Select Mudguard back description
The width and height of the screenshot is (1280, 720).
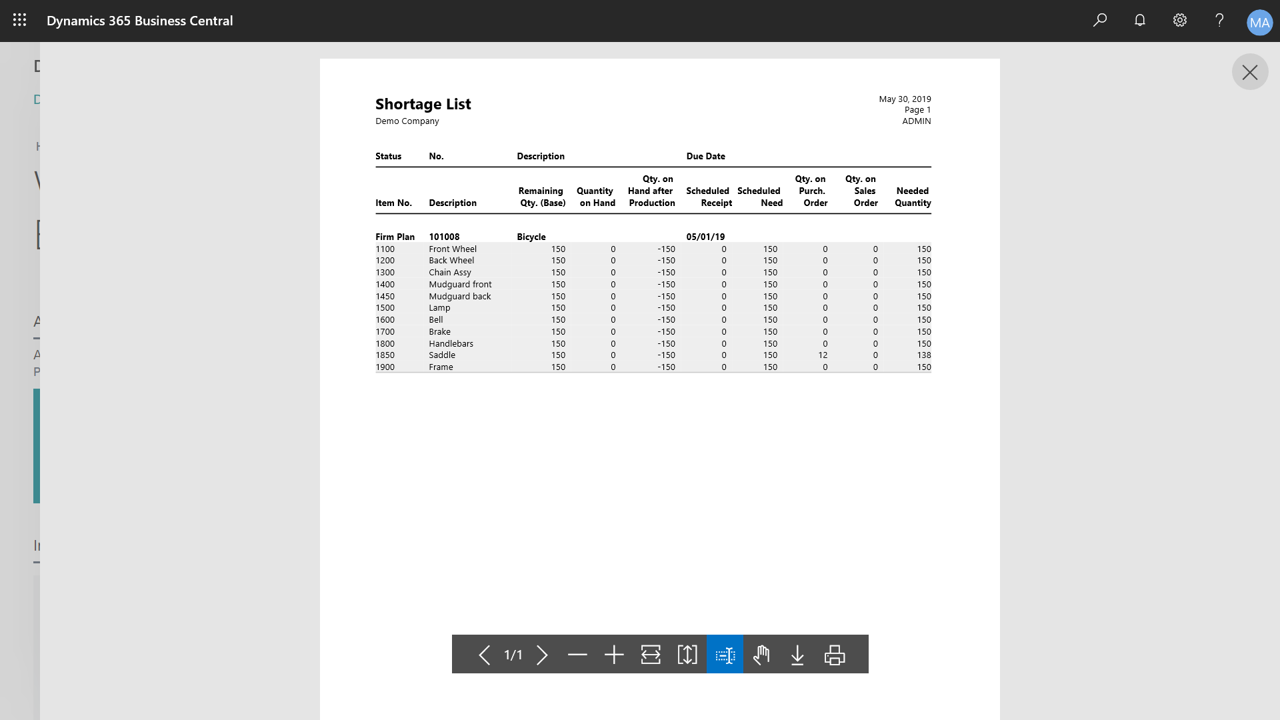pos(460,296)
